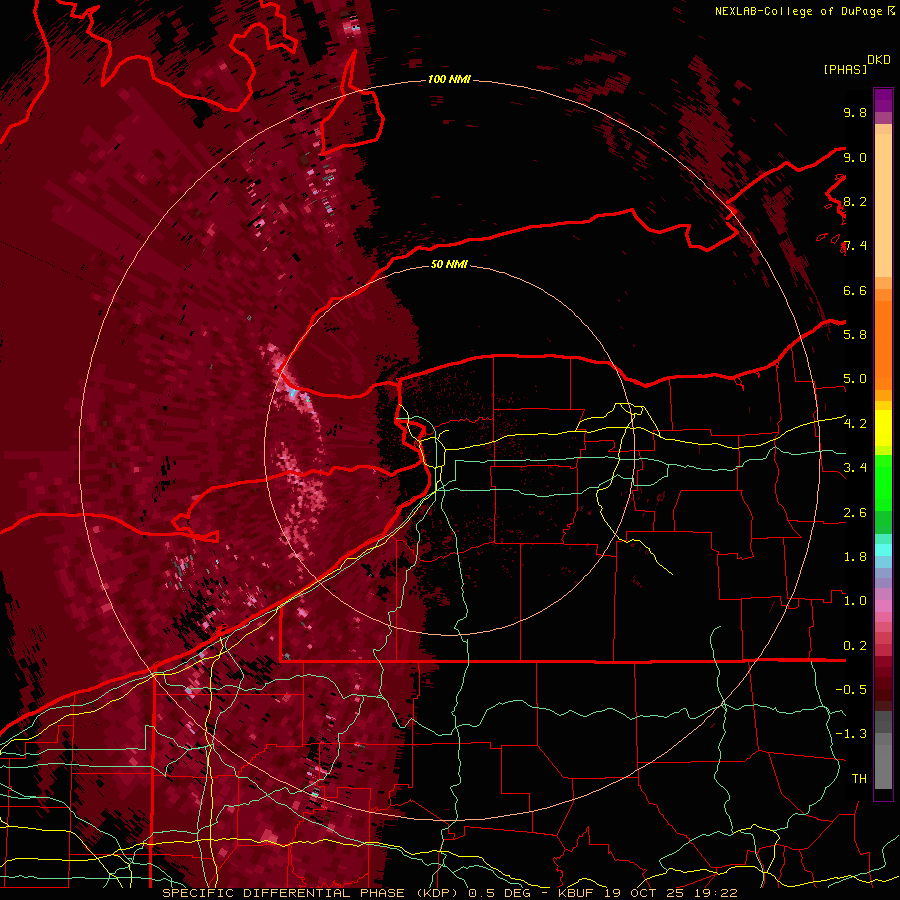This screenshot has height=900, width=900.
Task: Click the 1.0 legend value
Action: (x=855, y=601)
